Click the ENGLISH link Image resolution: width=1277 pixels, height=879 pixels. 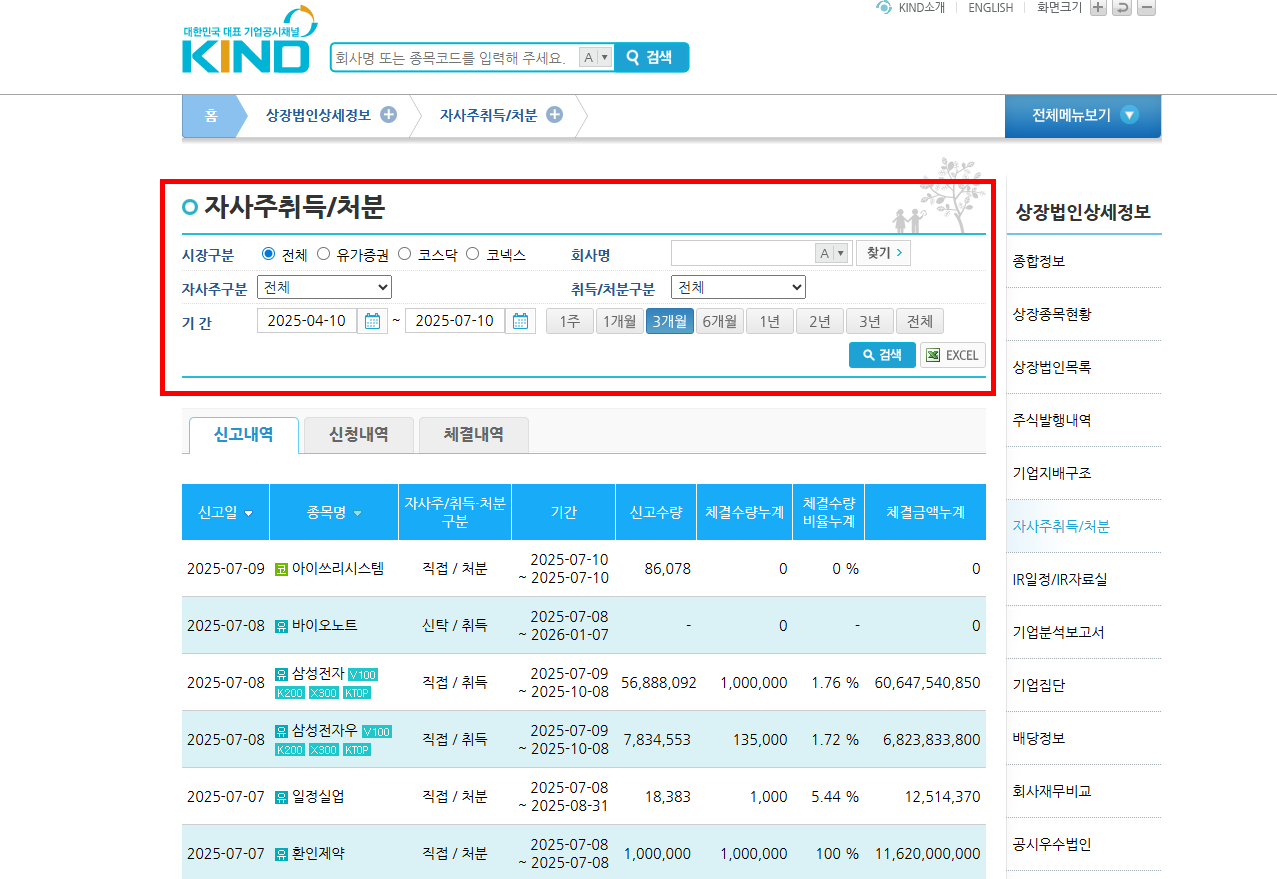pyautogui.click(x=989, y=7)
